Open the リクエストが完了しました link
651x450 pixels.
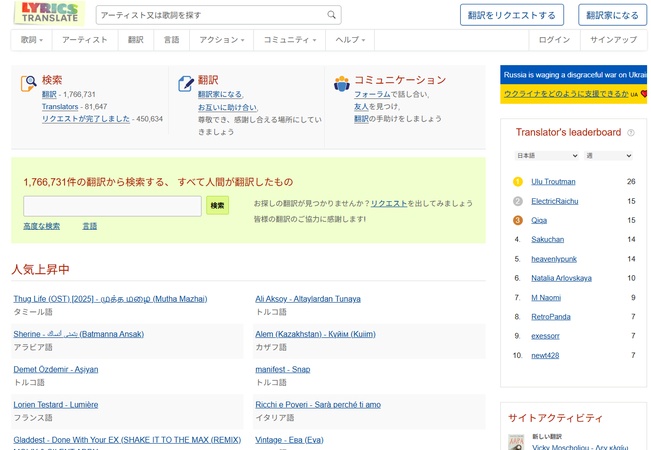click(x=86, y=119)
